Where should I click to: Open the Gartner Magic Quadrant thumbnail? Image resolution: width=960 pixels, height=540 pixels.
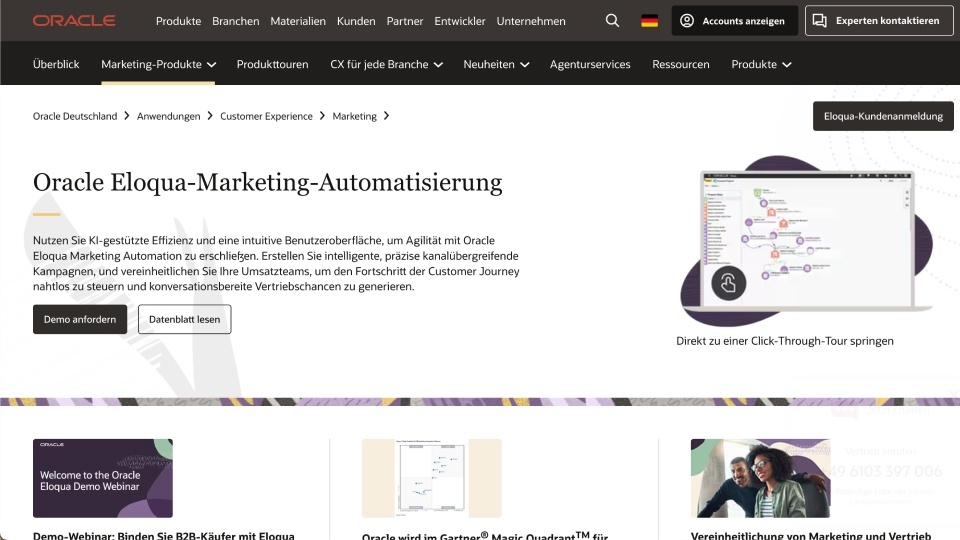(x=432, y=478)
